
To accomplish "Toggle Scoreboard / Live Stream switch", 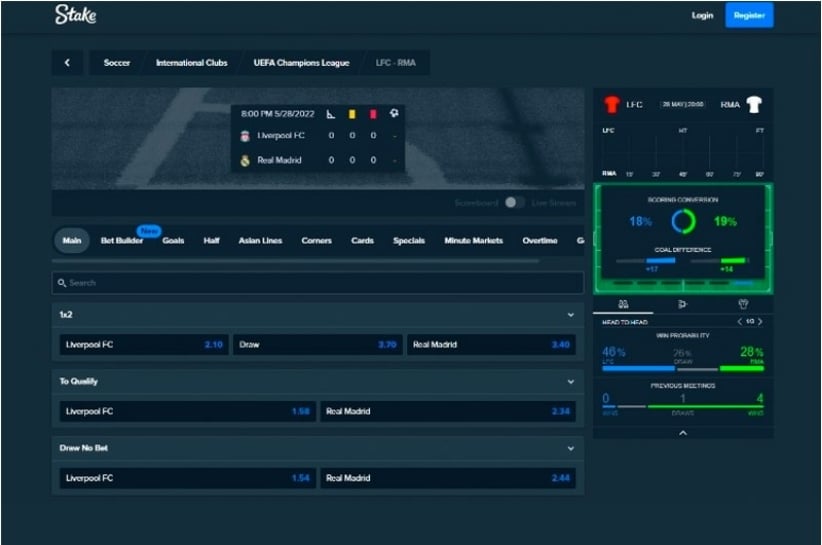I will [514, 203].
